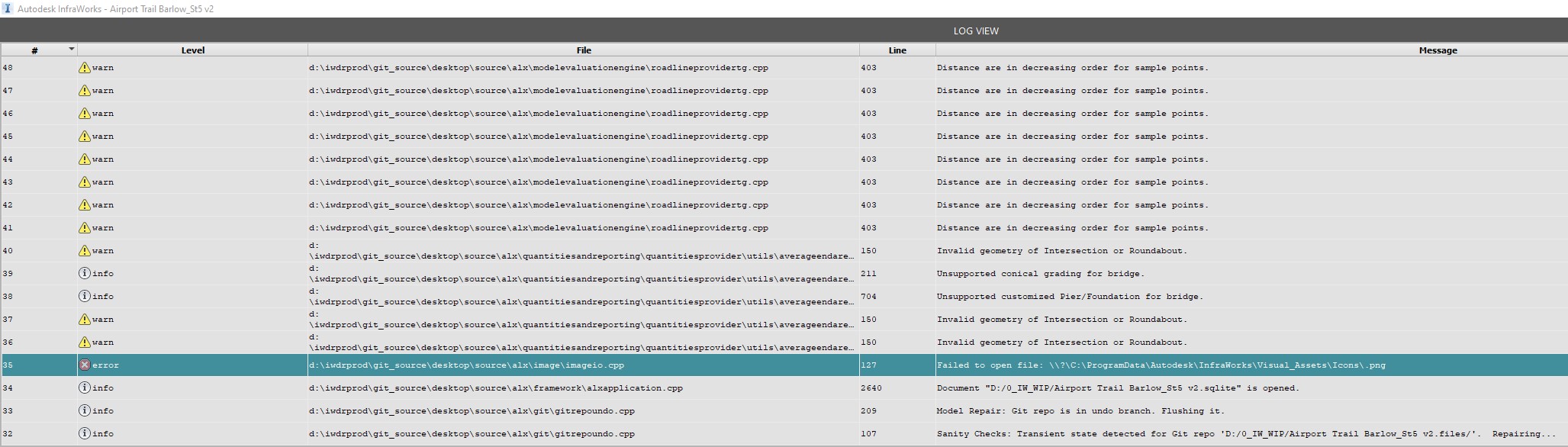Select roadlineprovidertg.cpp path in row 42
This screenshot has width=1568, height=447.
[539, 204]
